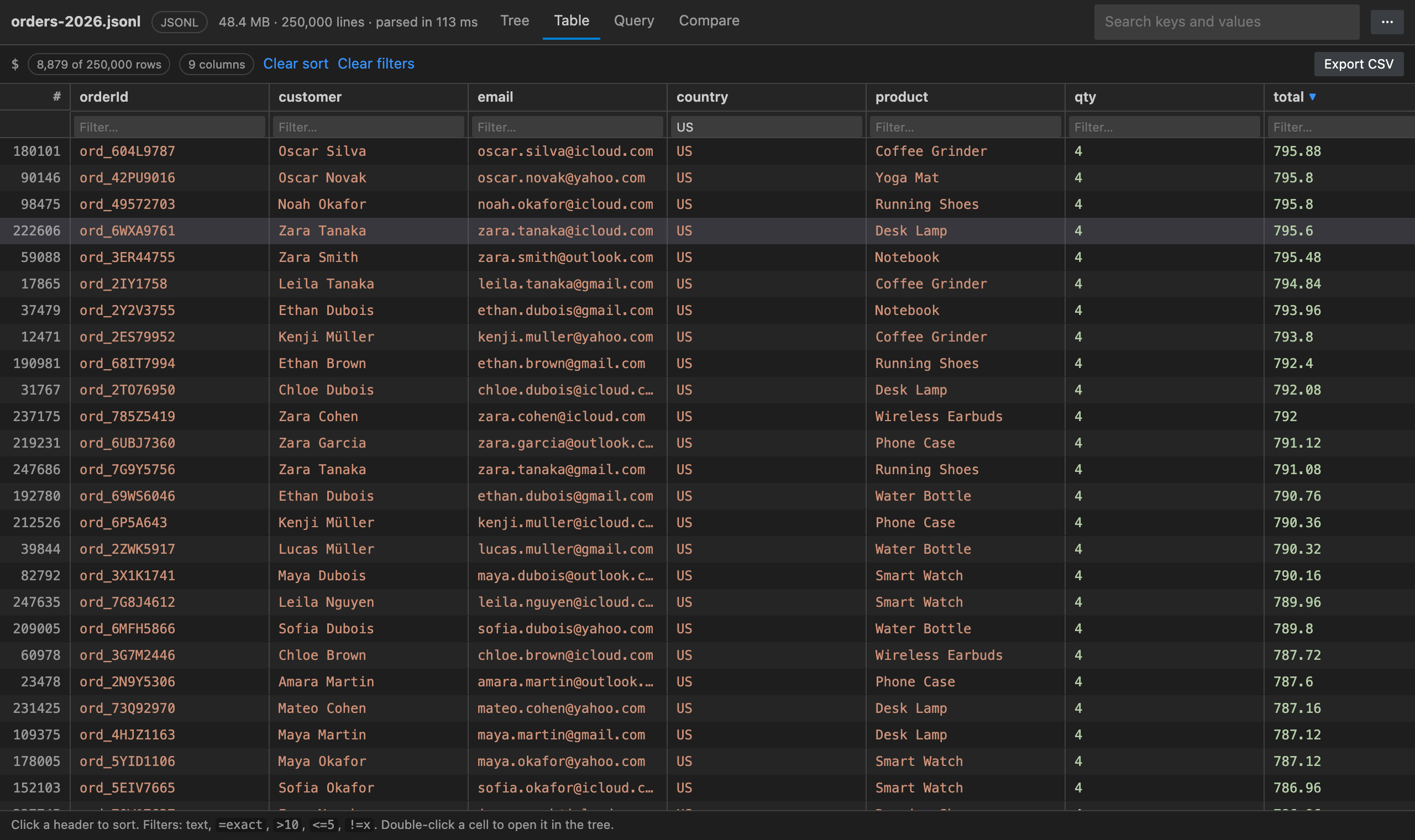Focus the orderId filter input

(x=169, y=127)
